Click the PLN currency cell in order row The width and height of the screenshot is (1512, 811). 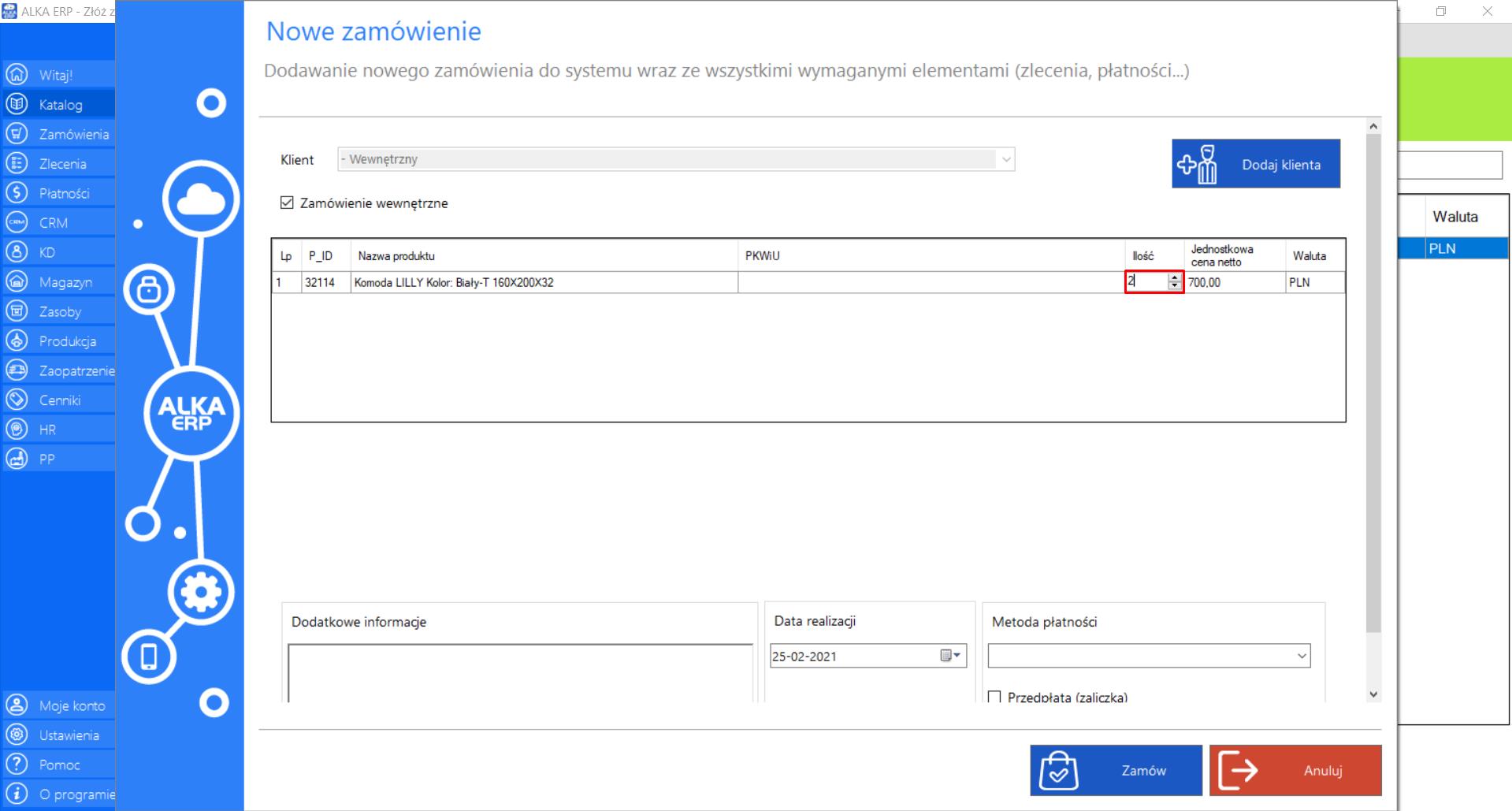[1315, 282]
